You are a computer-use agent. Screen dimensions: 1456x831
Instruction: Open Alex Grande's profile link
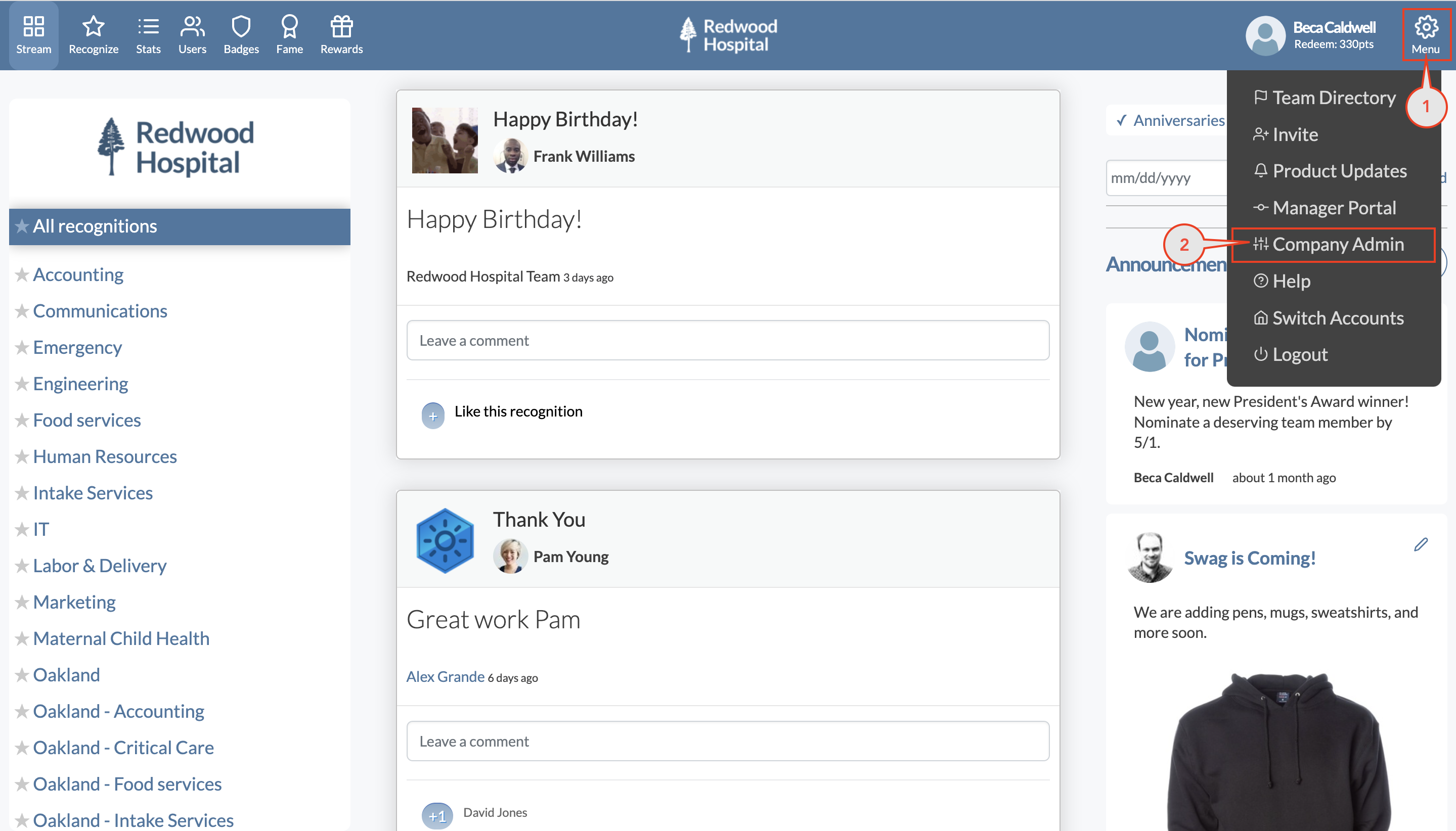click(446, 676)
